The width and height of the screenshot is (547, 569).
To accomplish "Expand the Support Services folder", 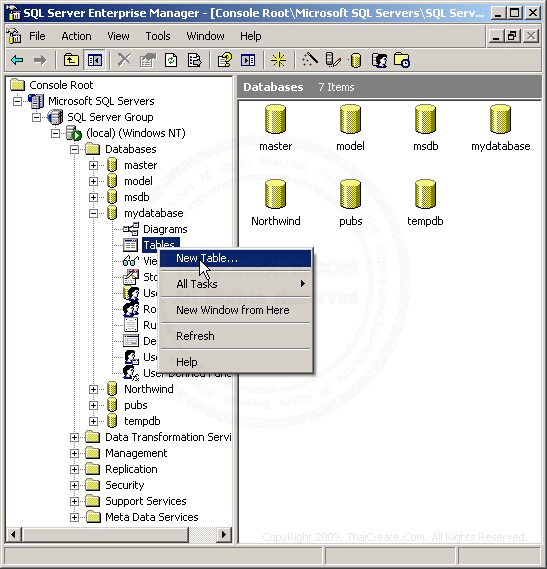I will (x=74, y=501).
